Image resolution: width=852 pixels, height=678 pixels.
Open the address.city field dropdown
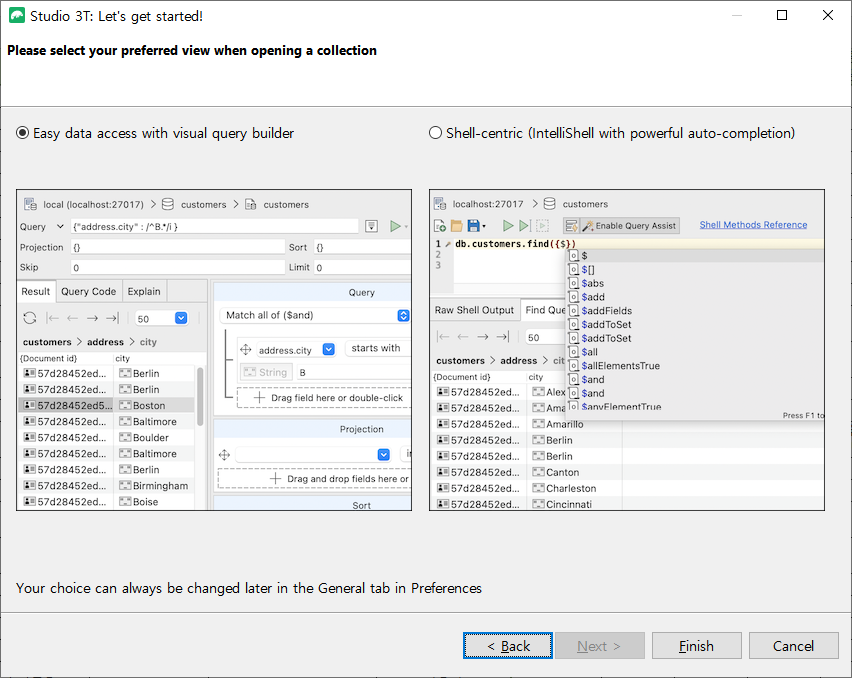tap(329, 349)
